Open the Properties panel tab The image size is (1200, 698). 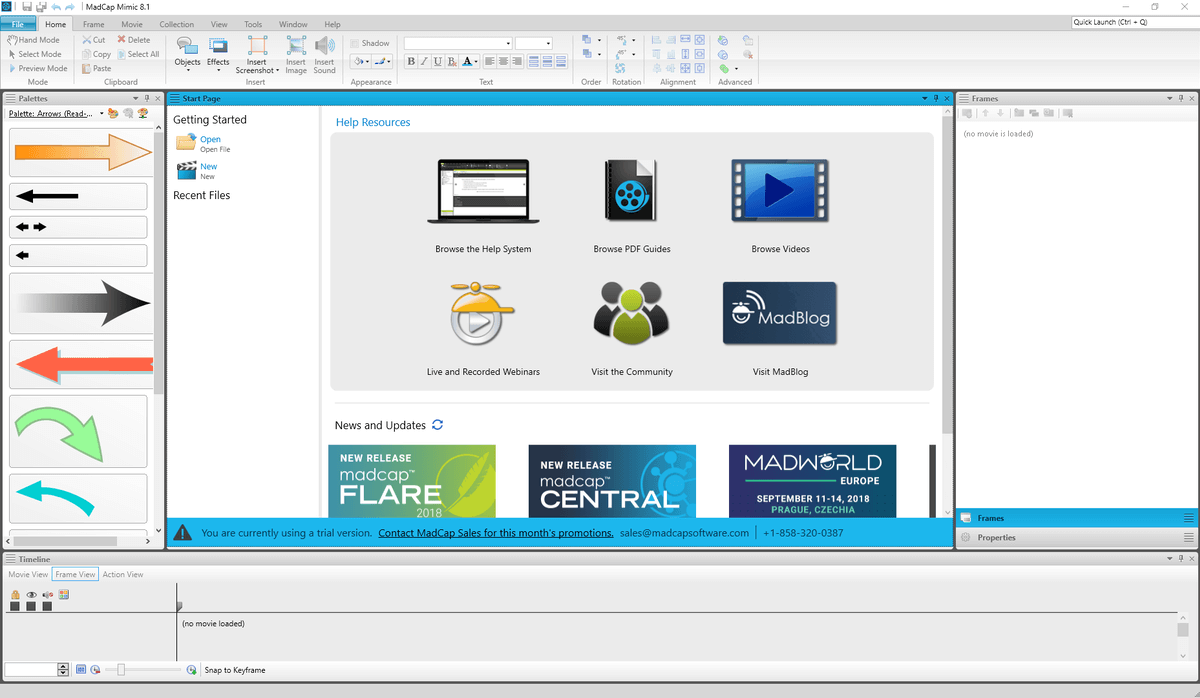[1076, 537]
